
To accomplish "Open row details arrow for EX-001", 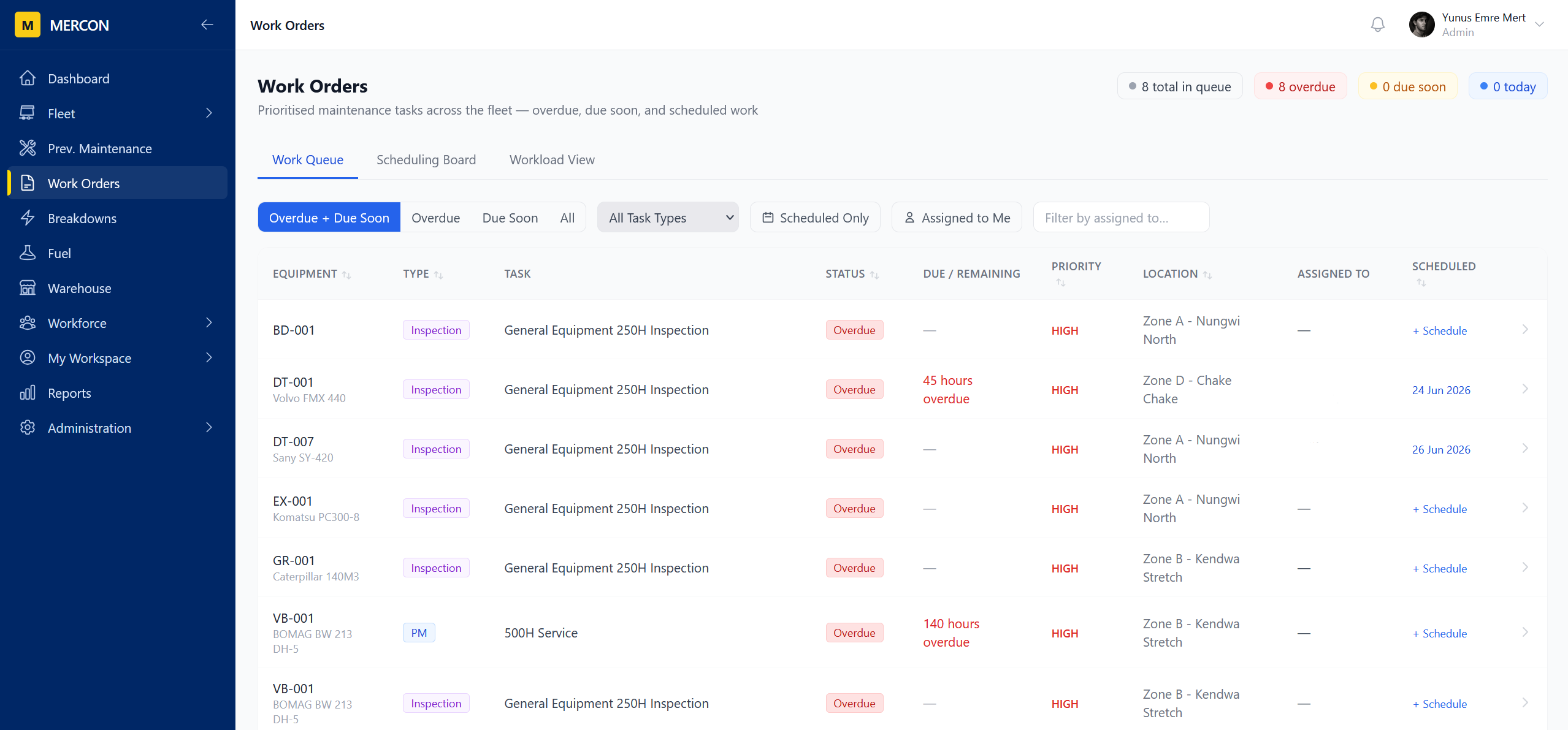I will coord(1525,508).
